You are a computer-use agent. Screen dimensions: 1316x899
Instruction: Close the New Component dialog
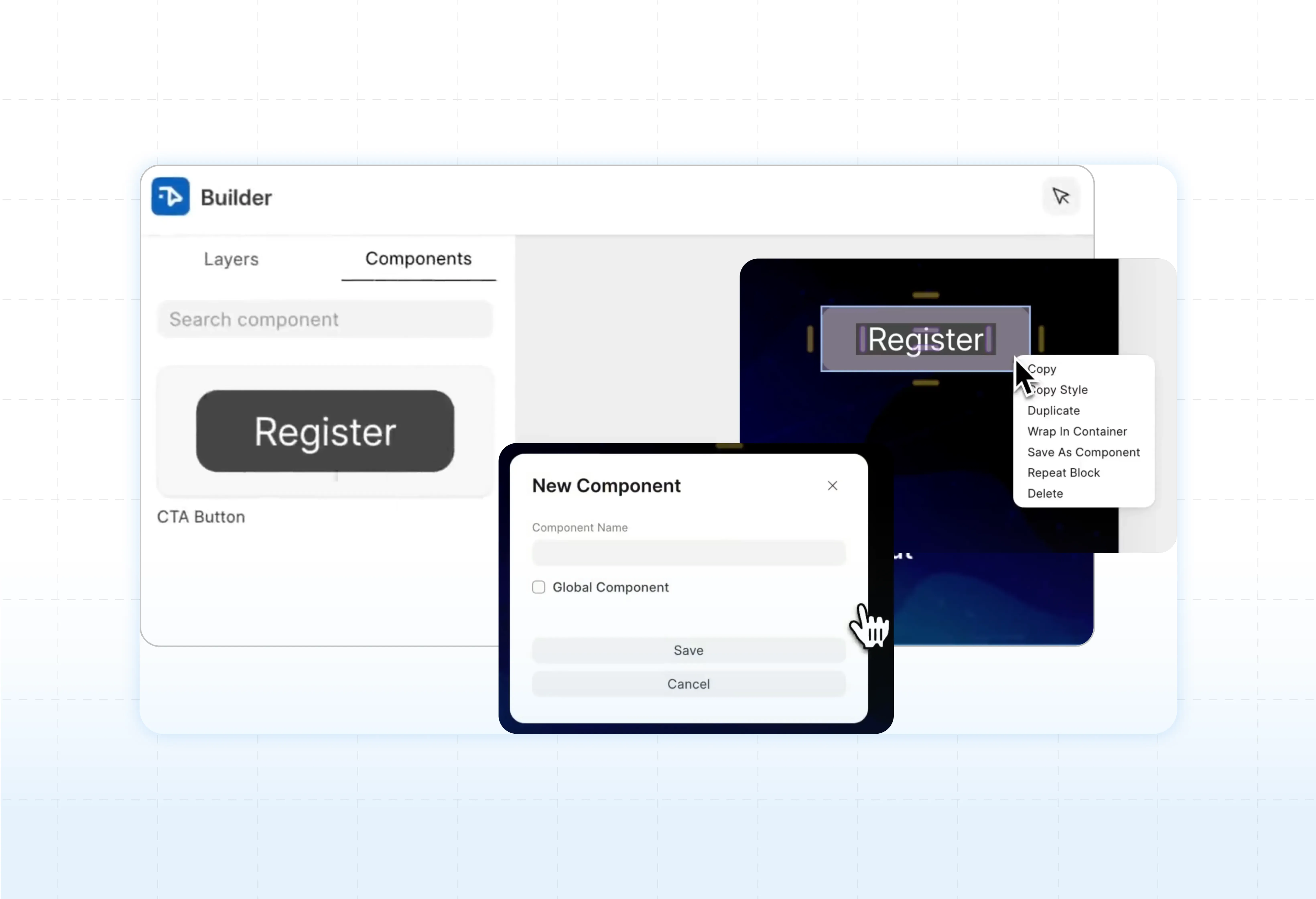(x=832, y=485)
